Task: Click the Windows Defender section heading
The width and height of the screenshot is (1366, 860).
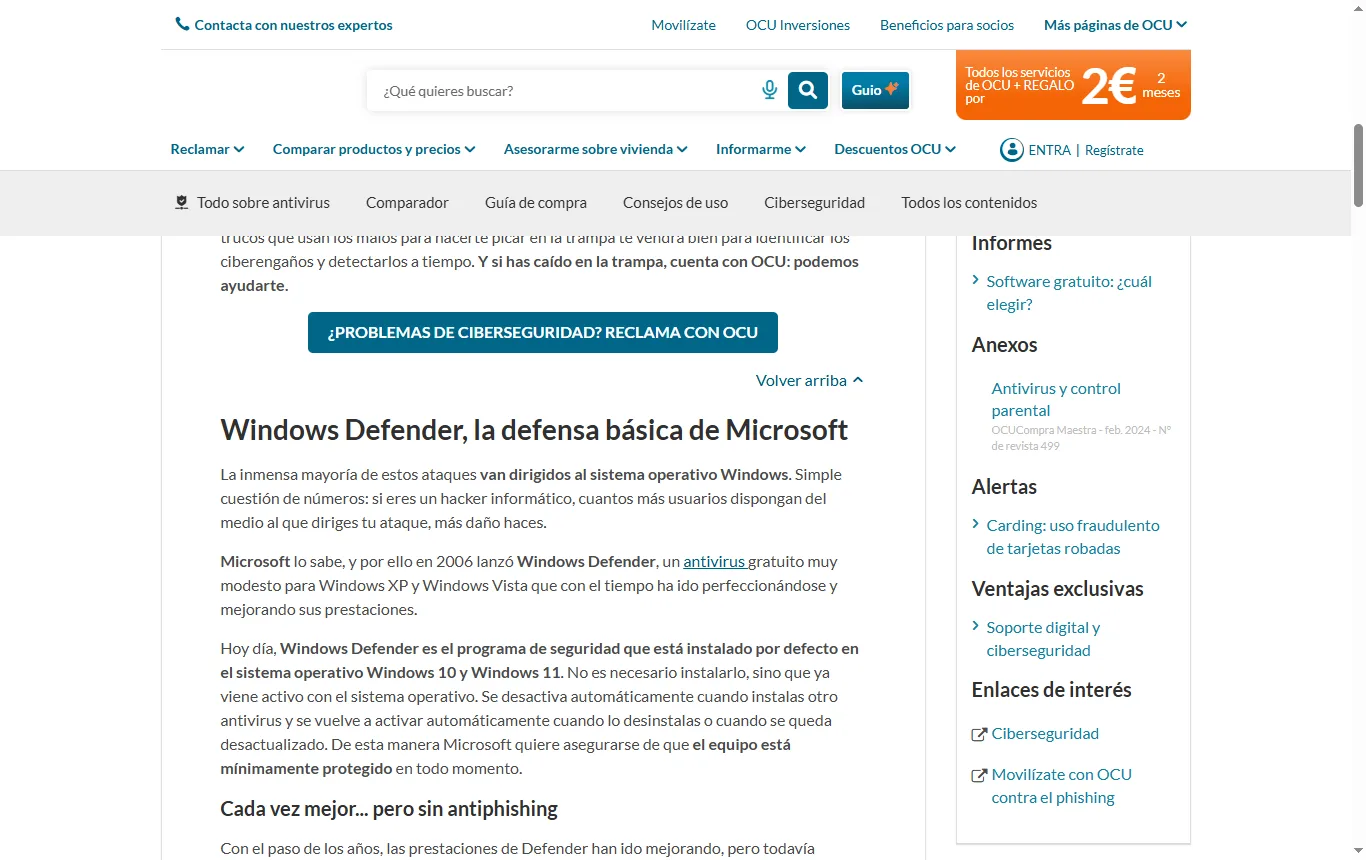Action: 534,430
